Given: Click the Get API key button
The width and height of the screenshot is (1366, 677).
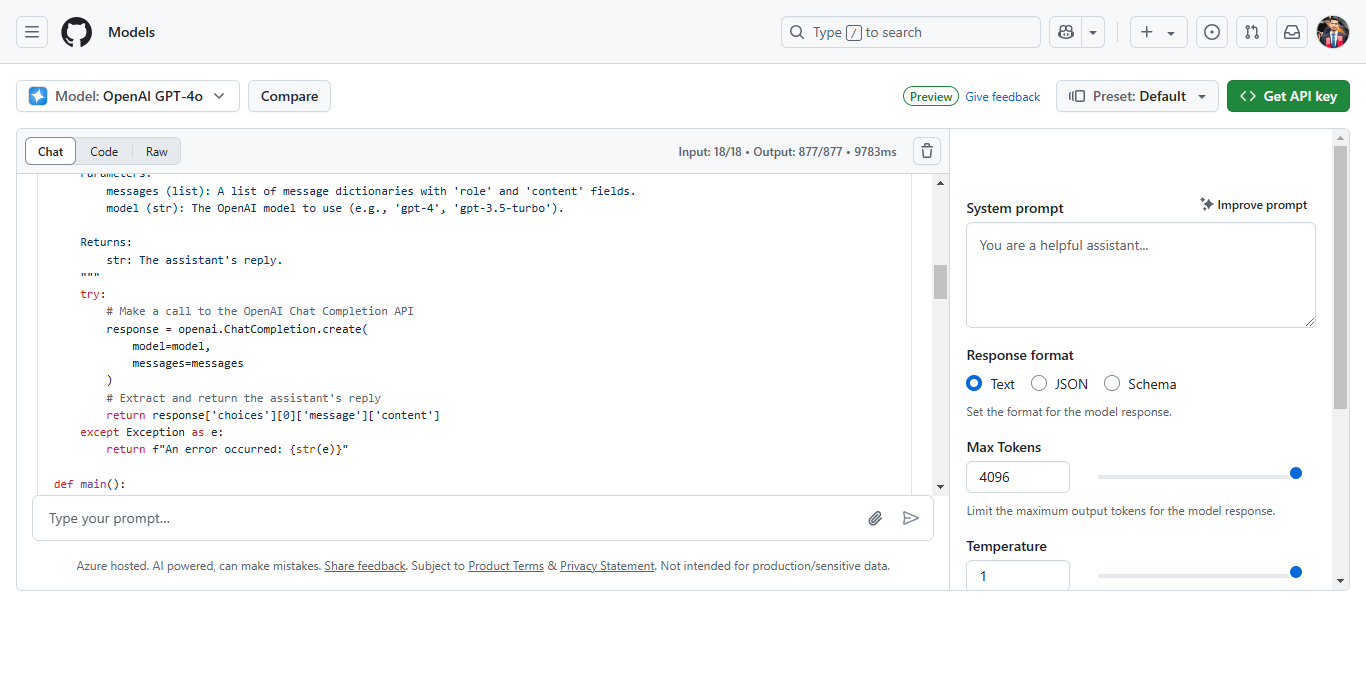Looking at the screenshot, I should point(1288,96).
